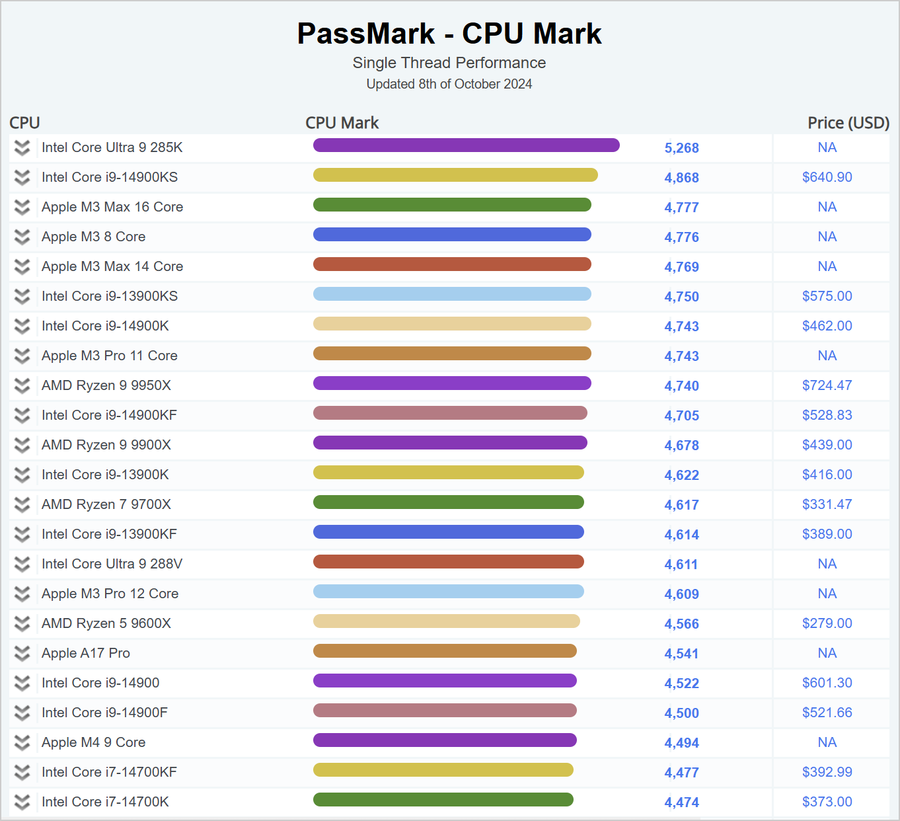
Task: Click the NA price for Intel Core Ultra 9 288V
Action: pyautogui.click(x=827, y=564)
